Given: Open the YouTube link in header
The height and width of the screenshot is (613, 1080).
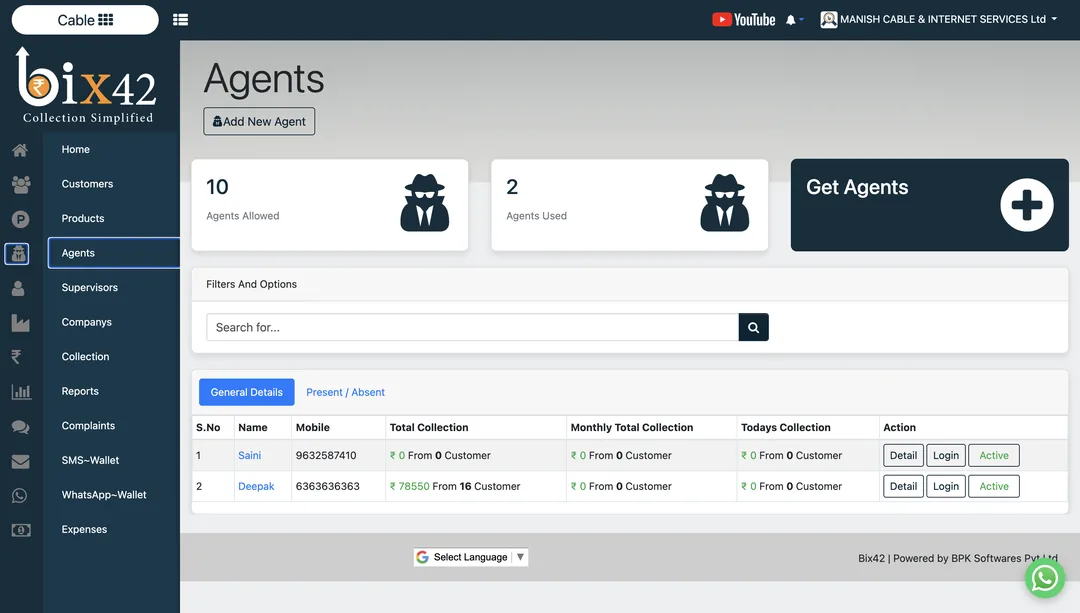Looking at the screenshot, I should coord(743,19).
